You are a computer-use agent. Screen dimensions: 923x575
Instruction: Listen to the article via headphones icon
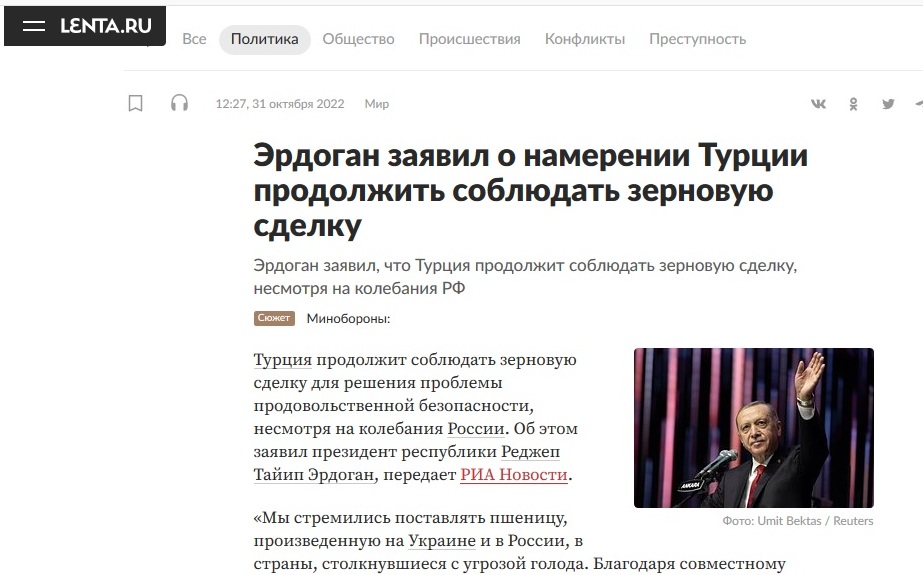(180, 104)
